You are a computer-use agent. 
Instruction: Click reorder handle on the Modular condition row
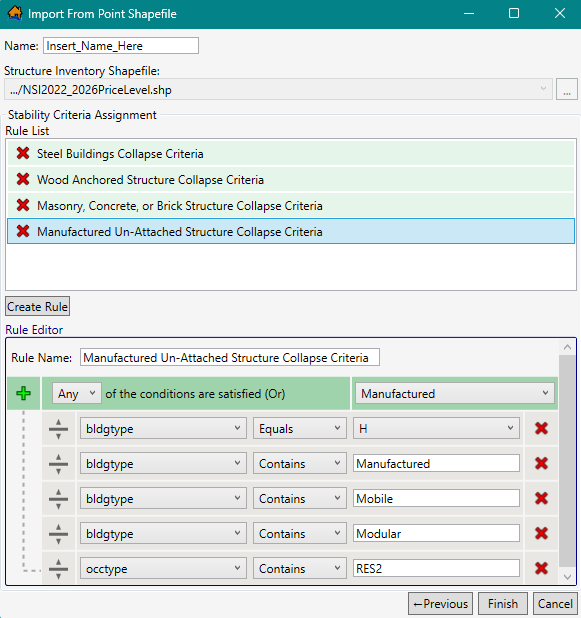(x=58, y=534)
